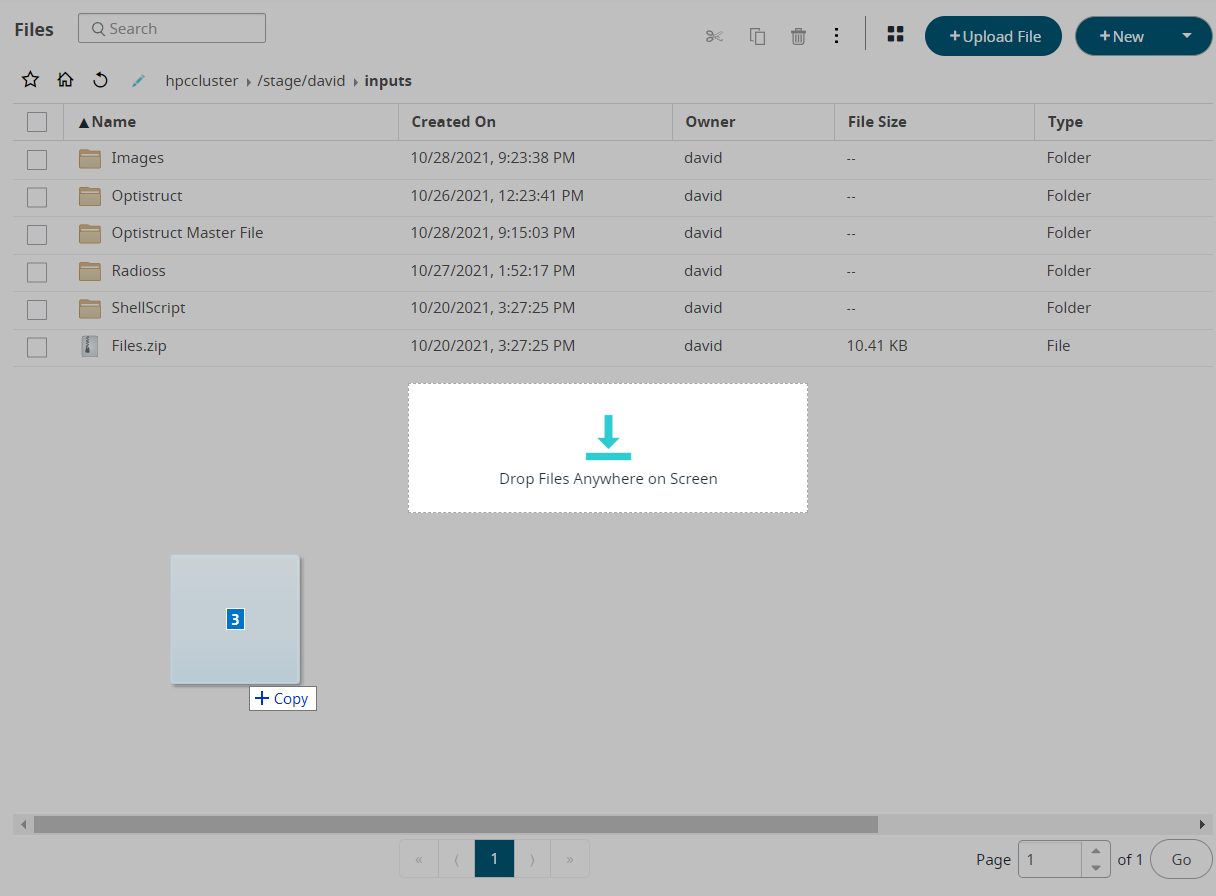
Task: Open the Optistruct folder name
Action: pos(147,196)
